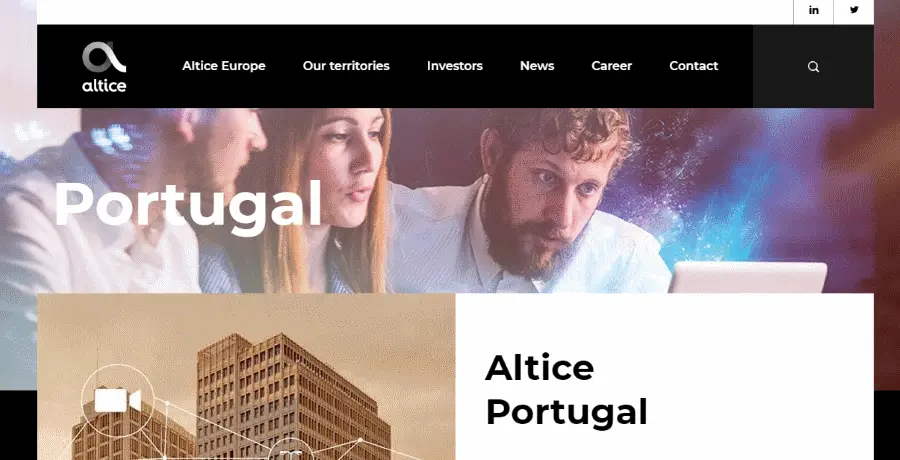Select the Career navigation link
The image size is (900, 460).
[x=612, y=66]
